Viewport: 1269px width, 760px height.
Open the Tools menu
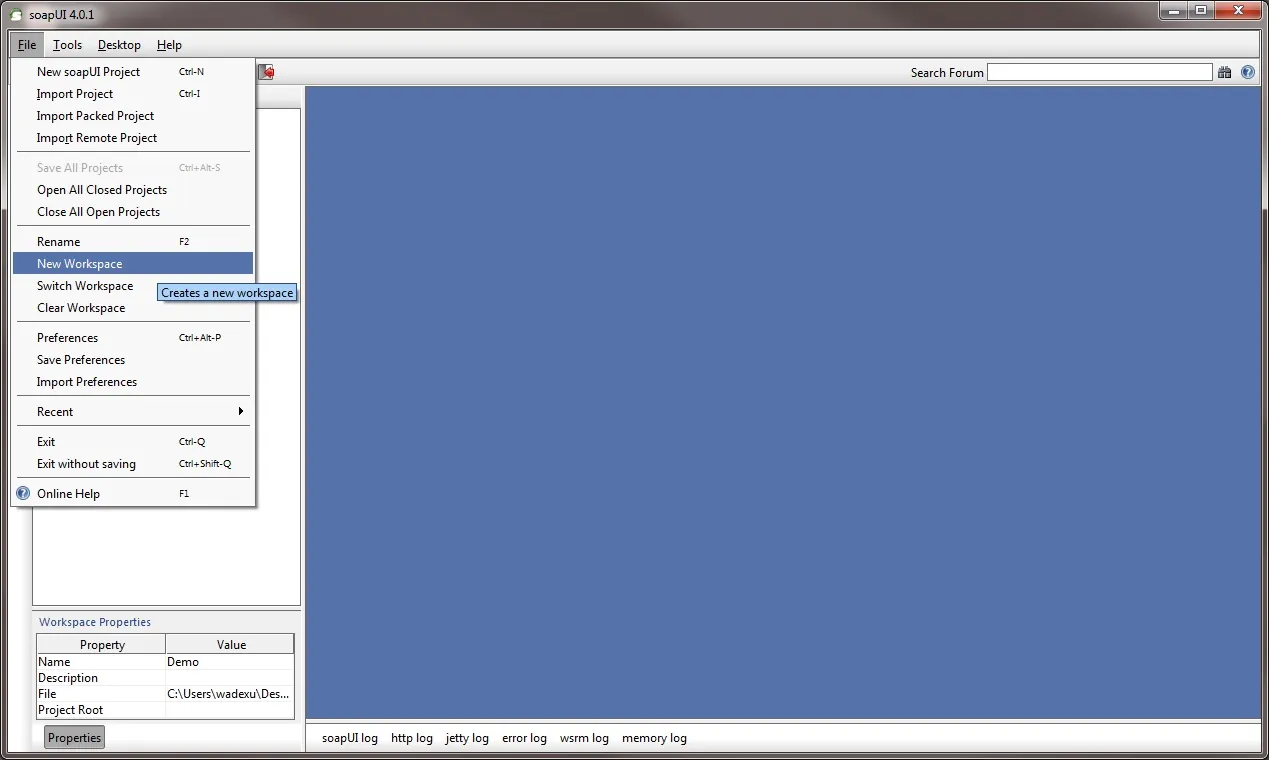point(68,45)
